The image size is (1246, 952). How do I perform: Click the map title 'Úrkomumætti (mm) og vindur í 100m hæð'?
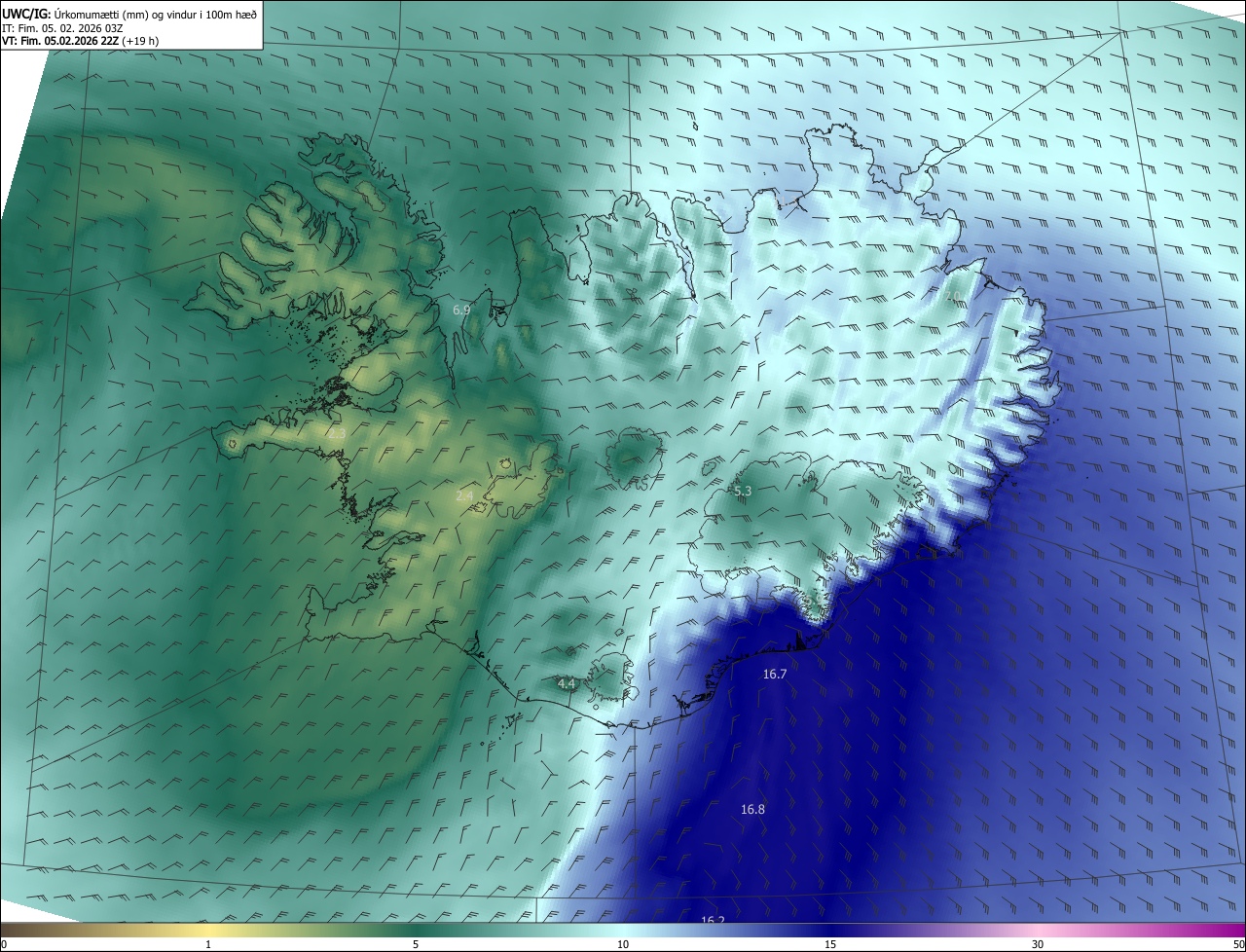point(156,14)
